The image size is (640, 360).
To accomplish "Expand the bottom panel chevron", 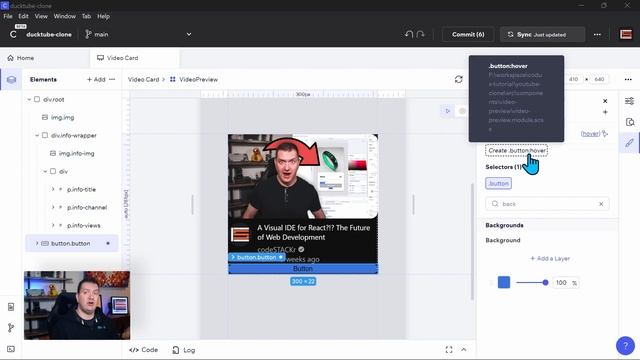I will [x=464, y=349].
